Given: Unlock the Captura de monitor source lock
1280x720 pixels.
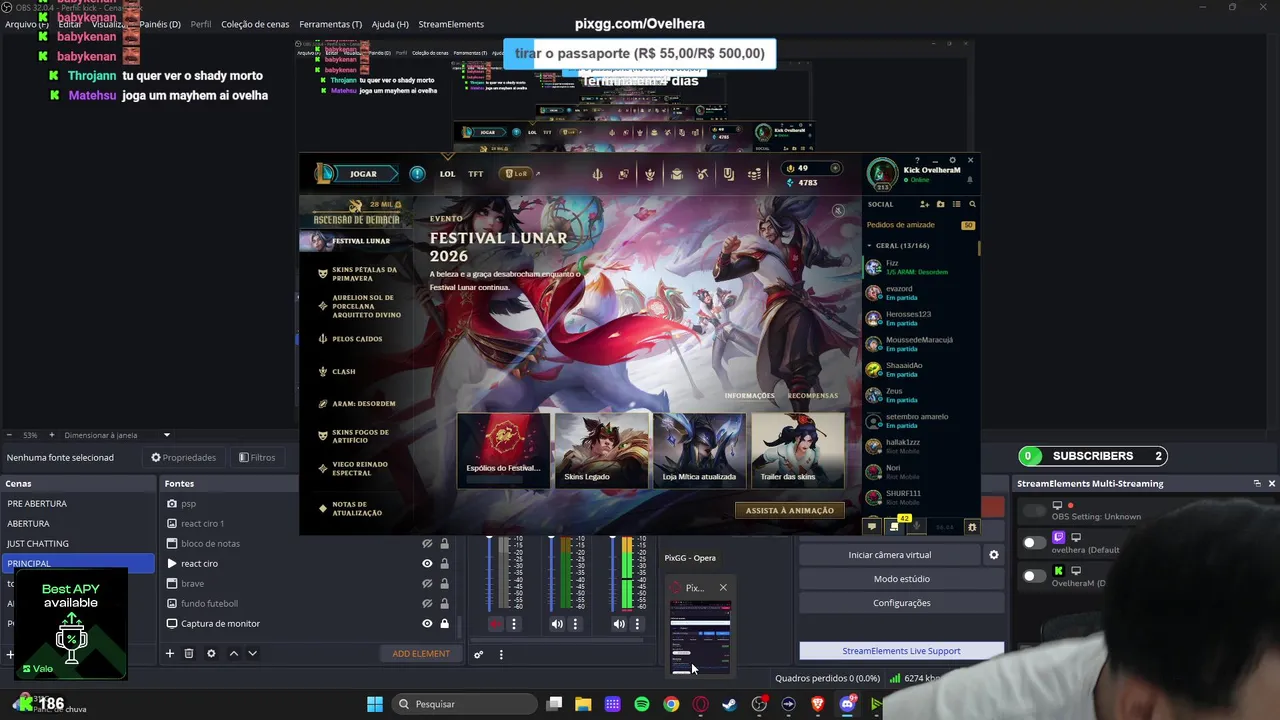Looking at the screenshot, I should [444, 623].
